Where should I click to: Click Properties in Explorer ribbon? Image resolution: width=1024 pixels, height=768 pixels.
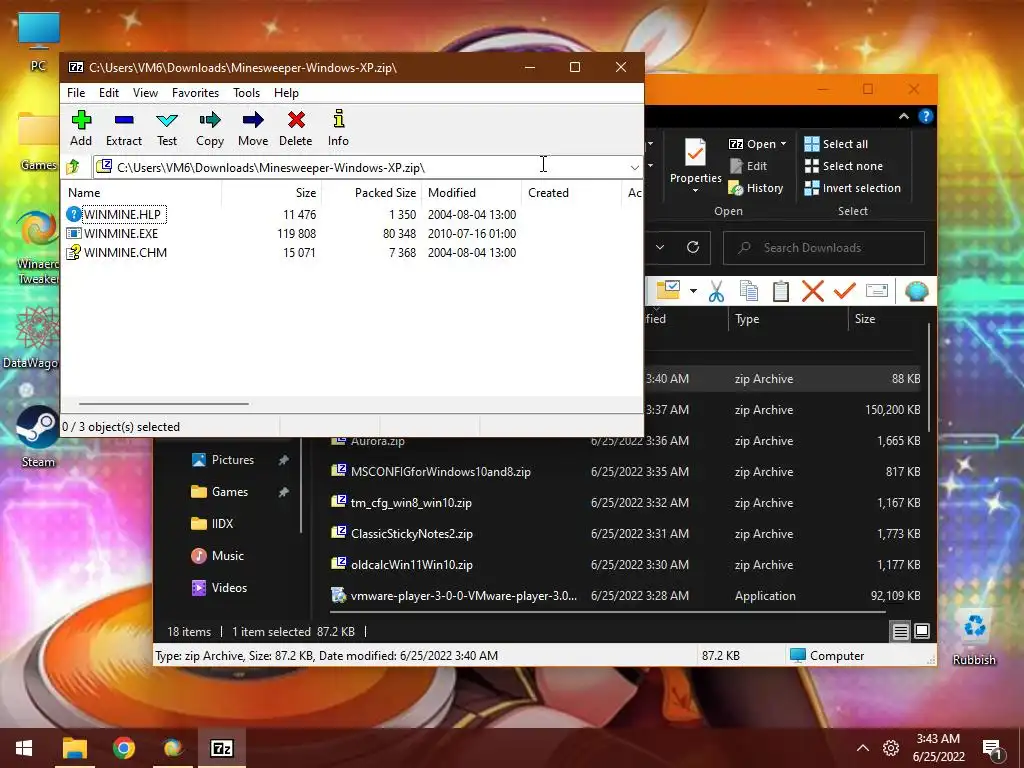696,165
